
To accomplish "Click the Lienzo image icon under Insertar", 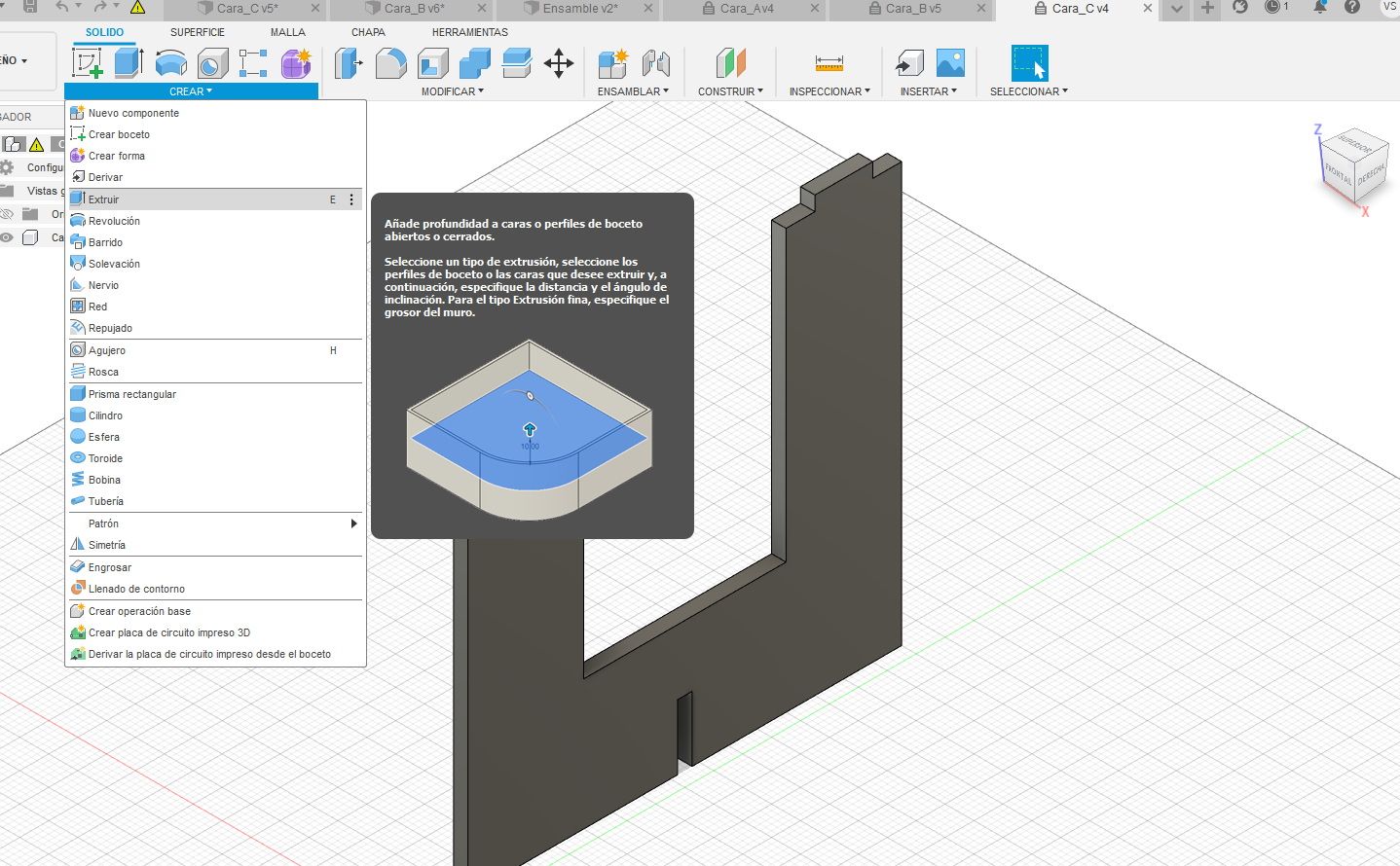I will tap(949, 62).
